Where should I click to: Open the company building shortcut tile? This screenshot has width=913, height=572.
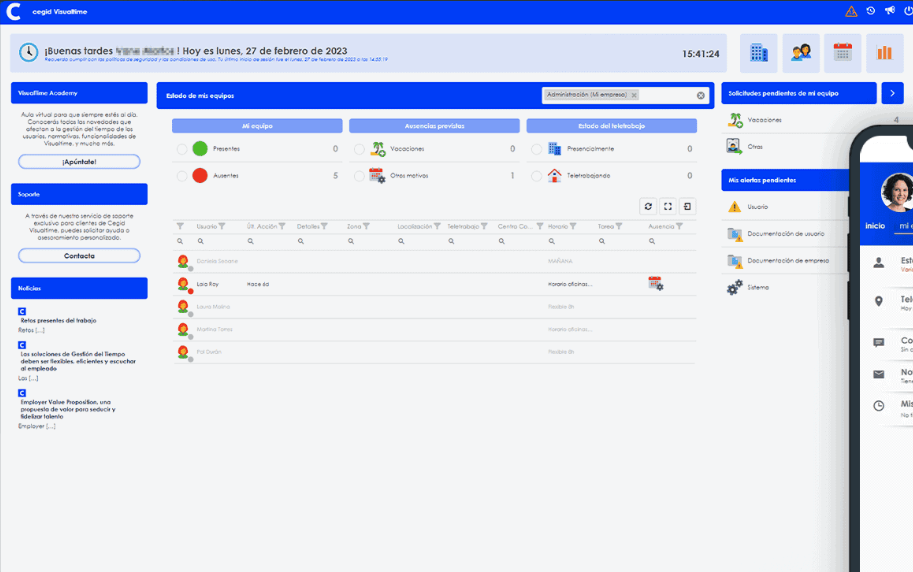759,53
